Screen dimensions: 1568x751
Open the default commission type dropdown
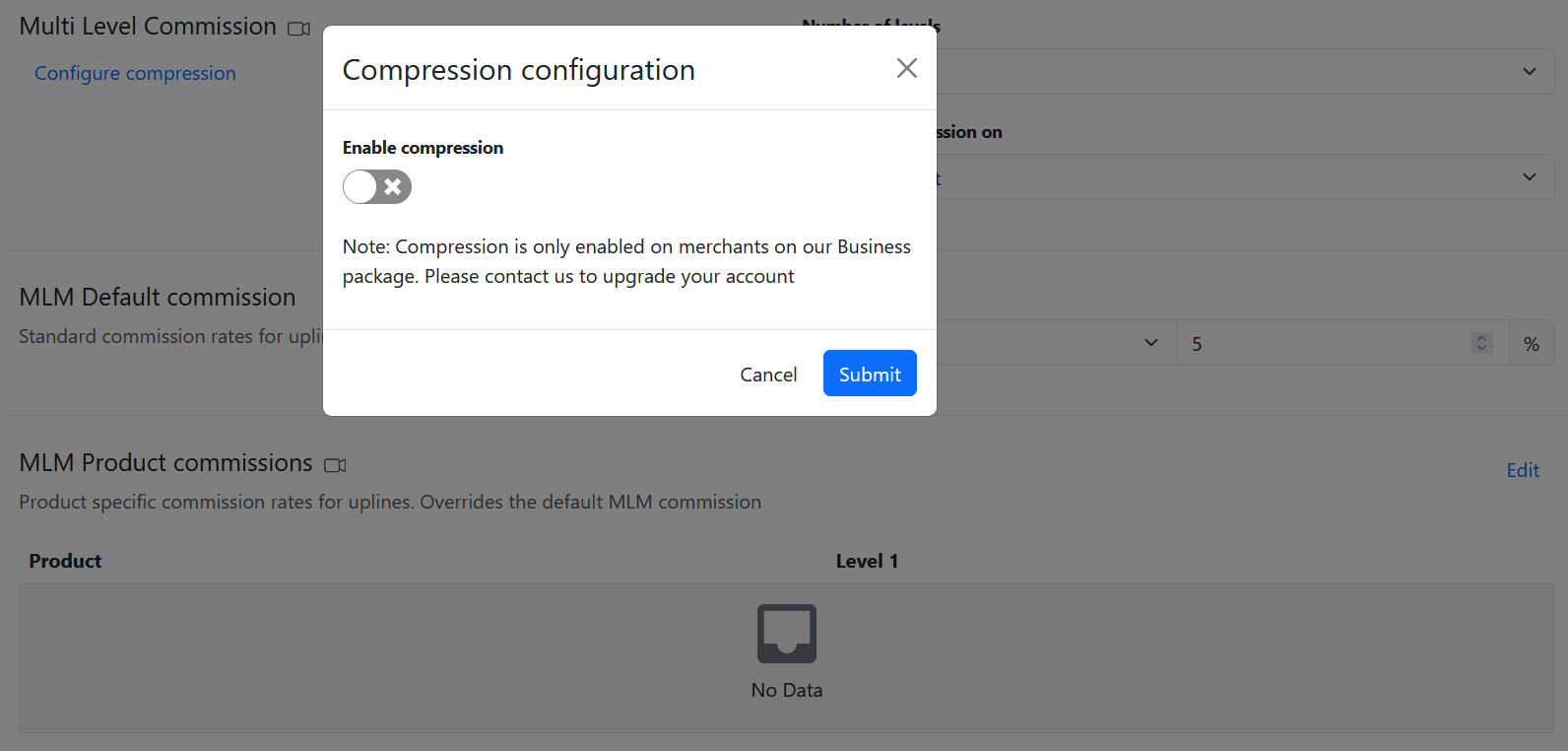[x=1150, y=343]
